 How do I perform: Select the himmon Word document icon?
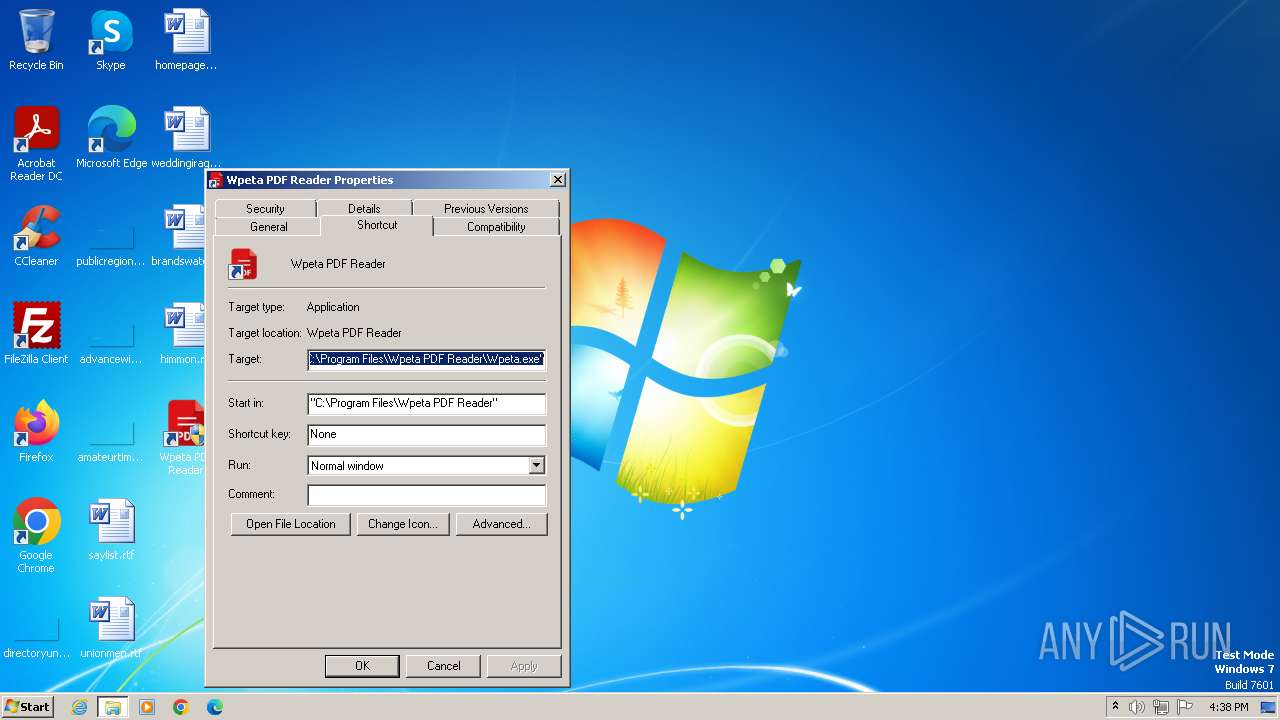click(184, 334)
